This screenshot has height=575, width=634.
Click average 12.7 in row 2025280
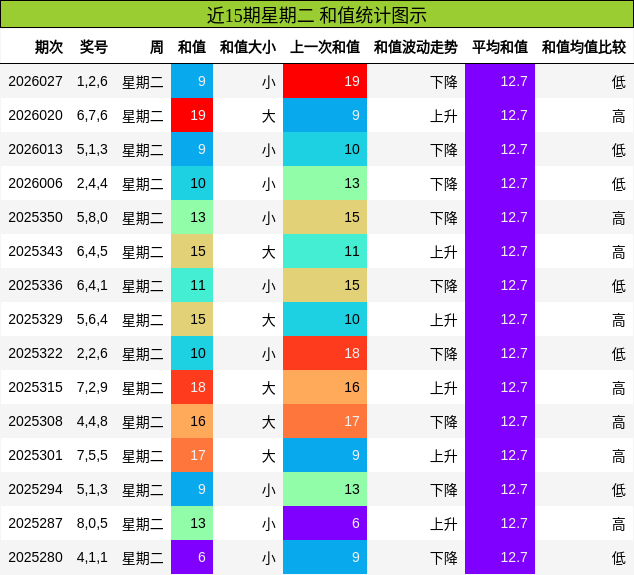500,557
